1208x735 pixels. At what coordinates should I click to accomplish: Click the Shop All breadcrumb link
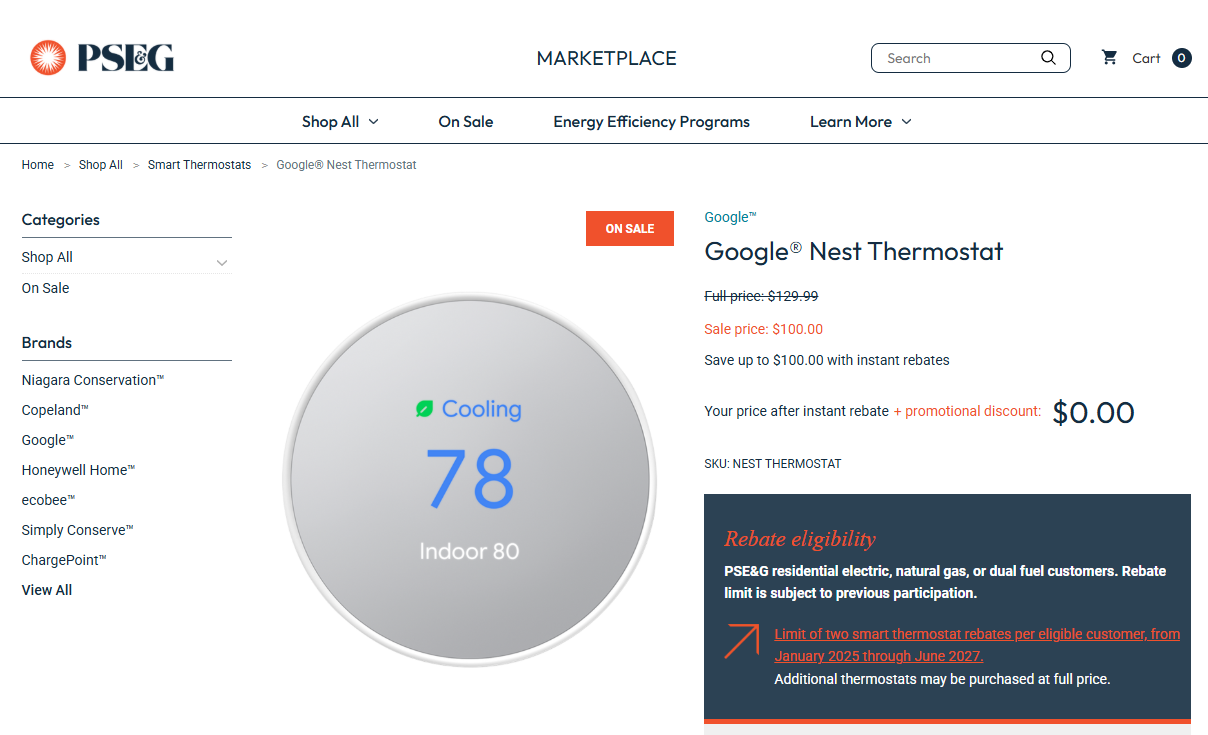(100, 165)
